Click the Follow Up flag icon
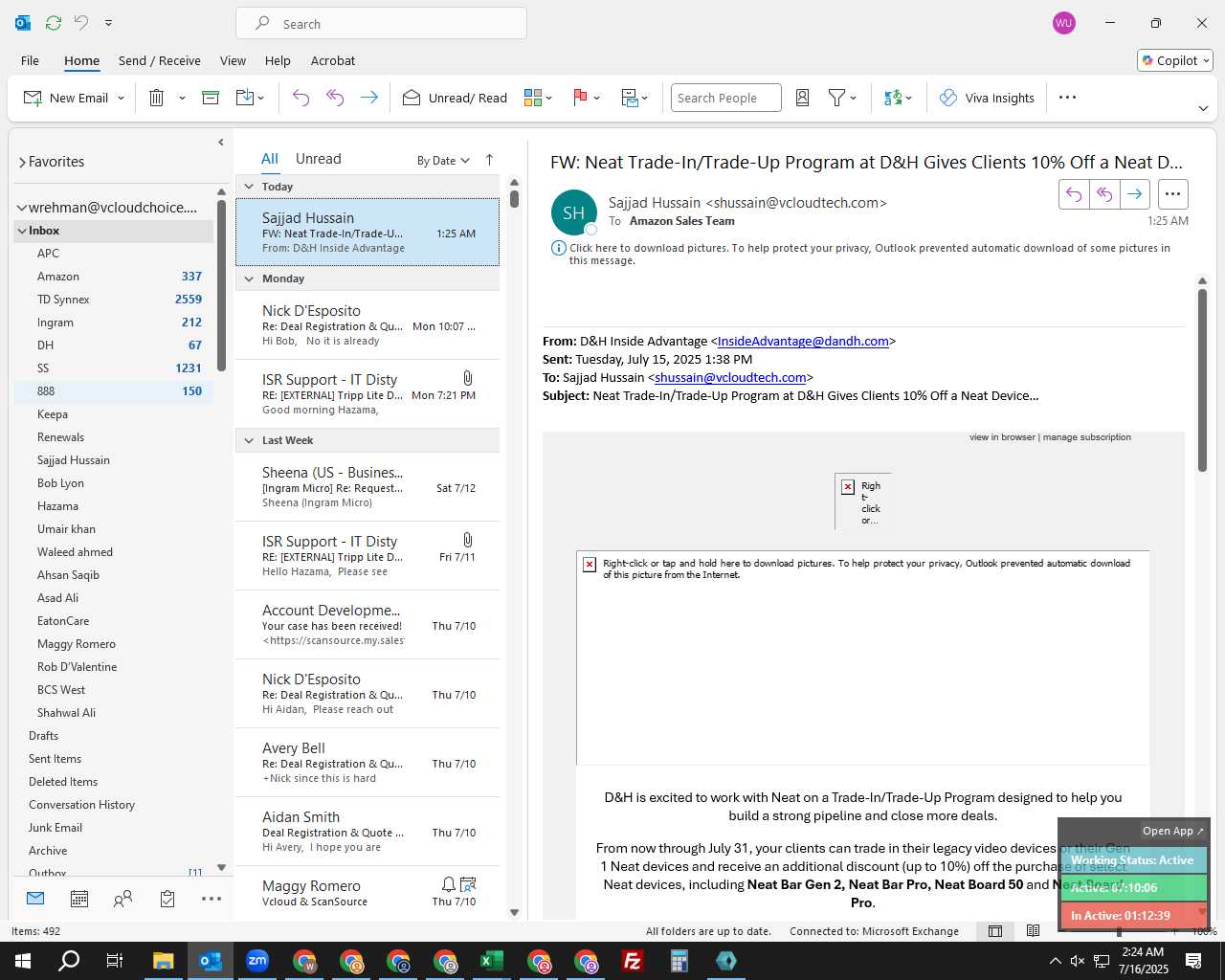 click(x=580, y=98)
